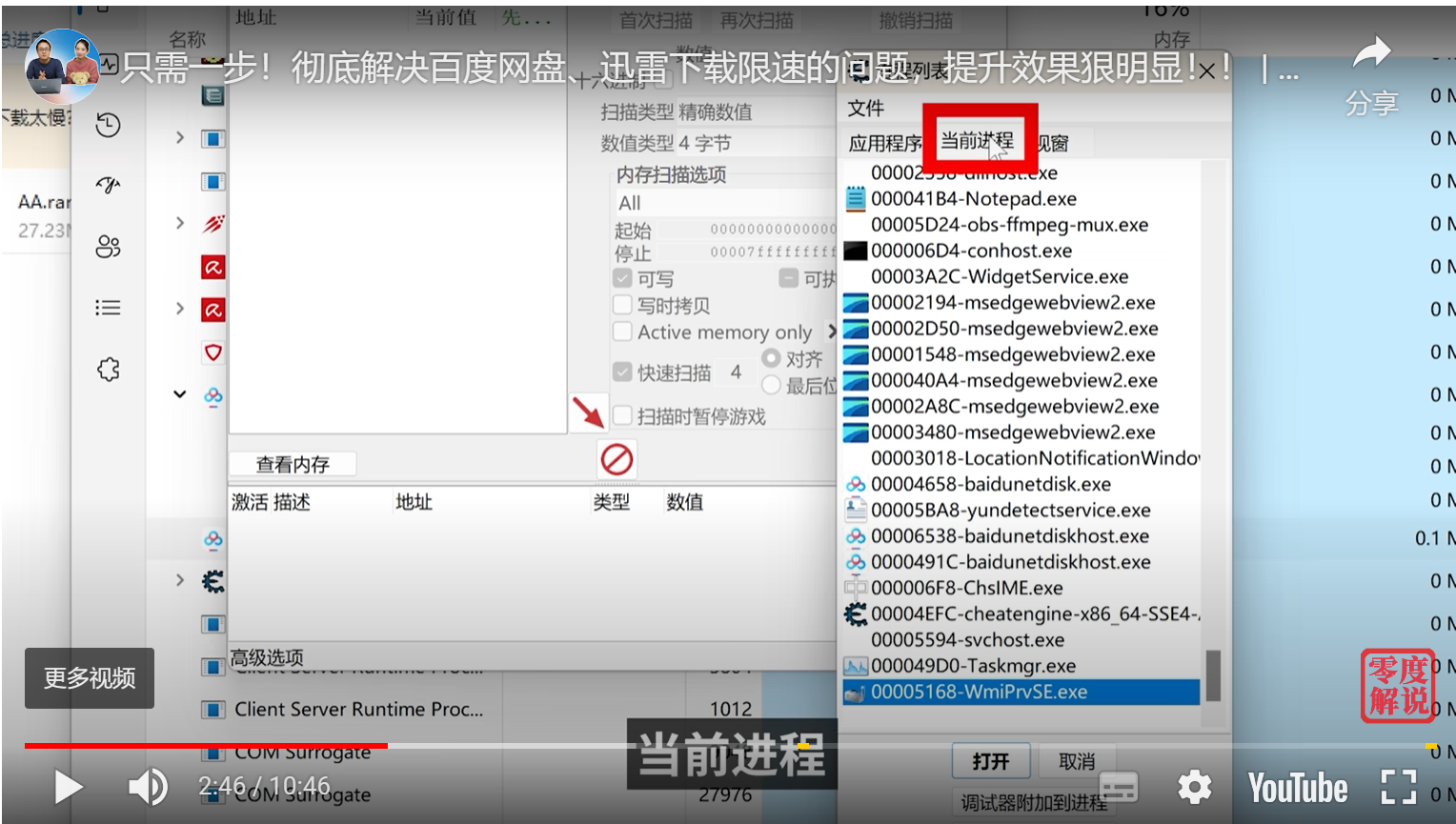Viewport: 1456px width, 824px height.
Task: Open the 扫描类型 精确数值 dropdown
Action: click(756, 111)
